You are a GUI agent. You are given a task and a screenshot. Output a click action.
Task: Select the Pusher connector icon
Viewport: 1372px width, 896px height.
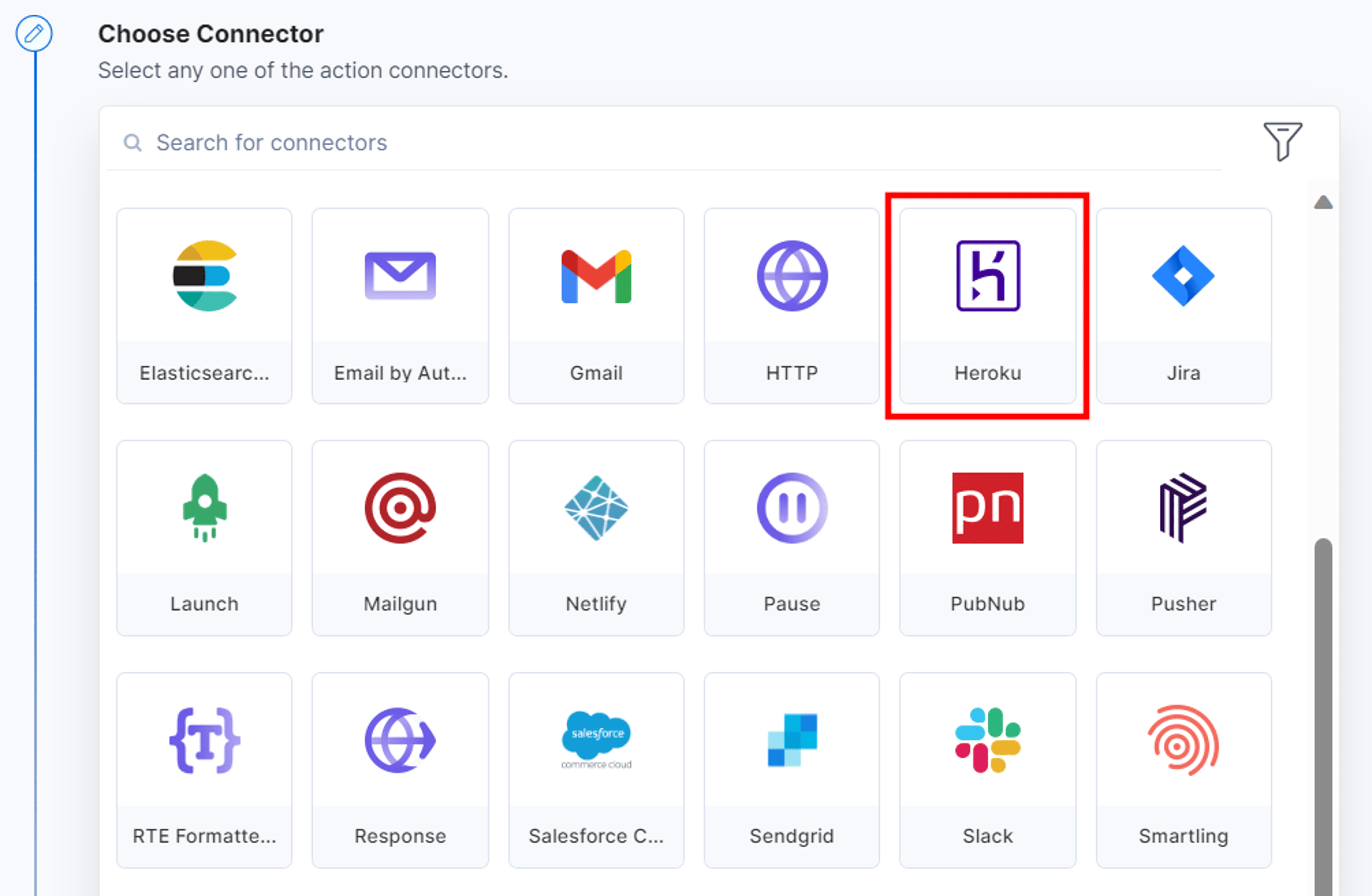[1183, 507]
